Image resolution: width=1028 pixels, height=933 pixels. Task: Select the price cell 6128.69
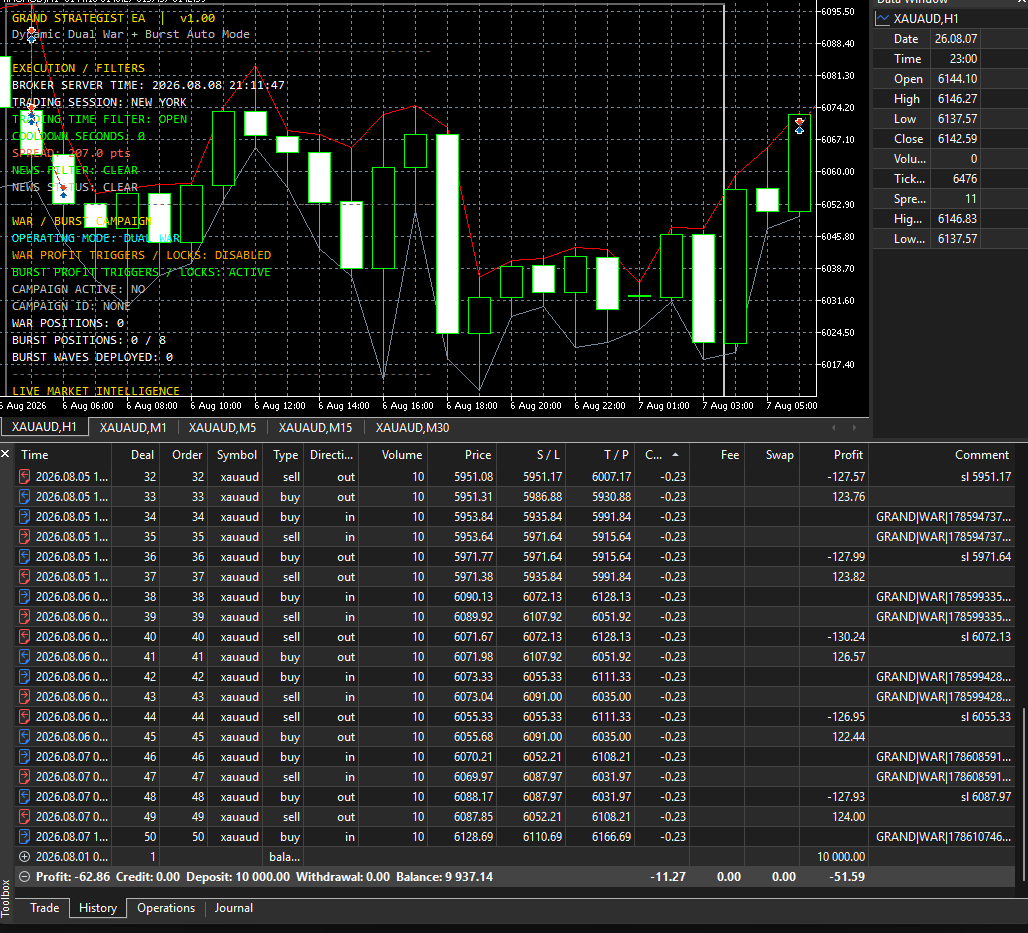[x=473, y=837]
